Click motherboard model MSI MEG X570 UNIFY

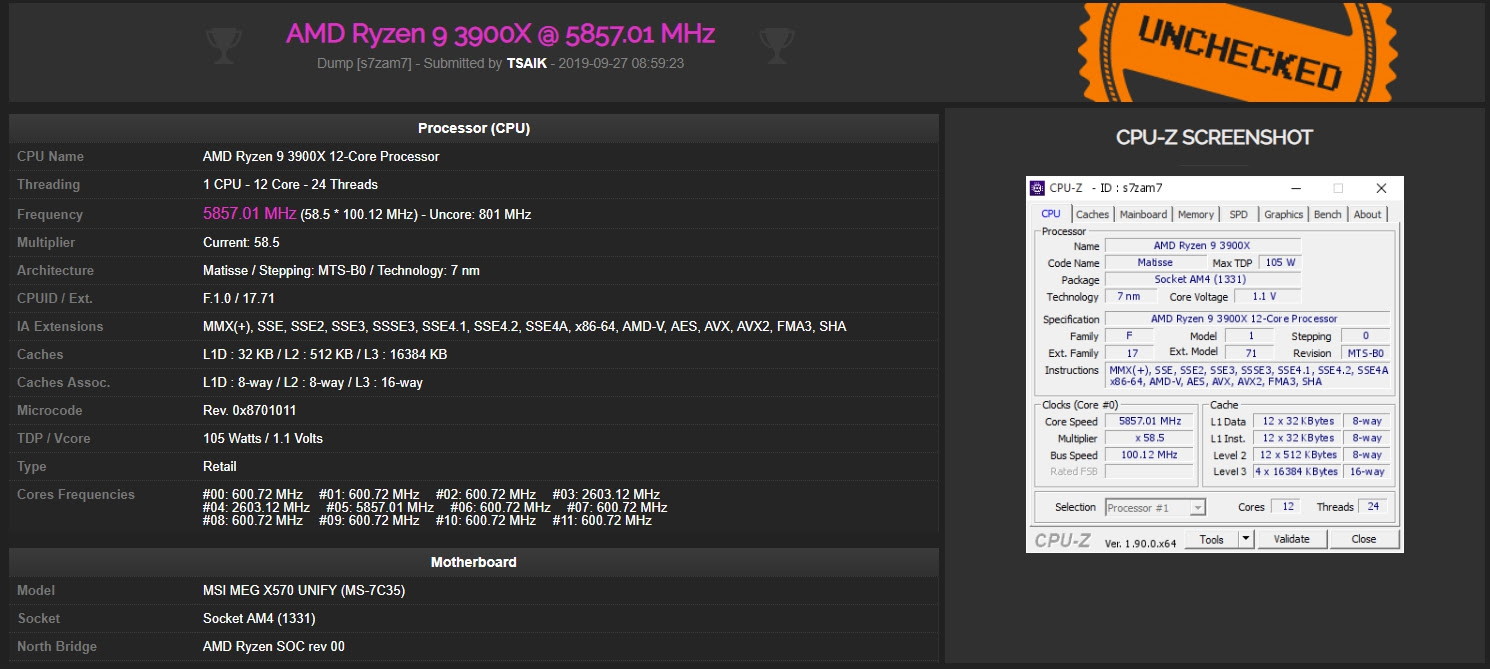point(304,590)
